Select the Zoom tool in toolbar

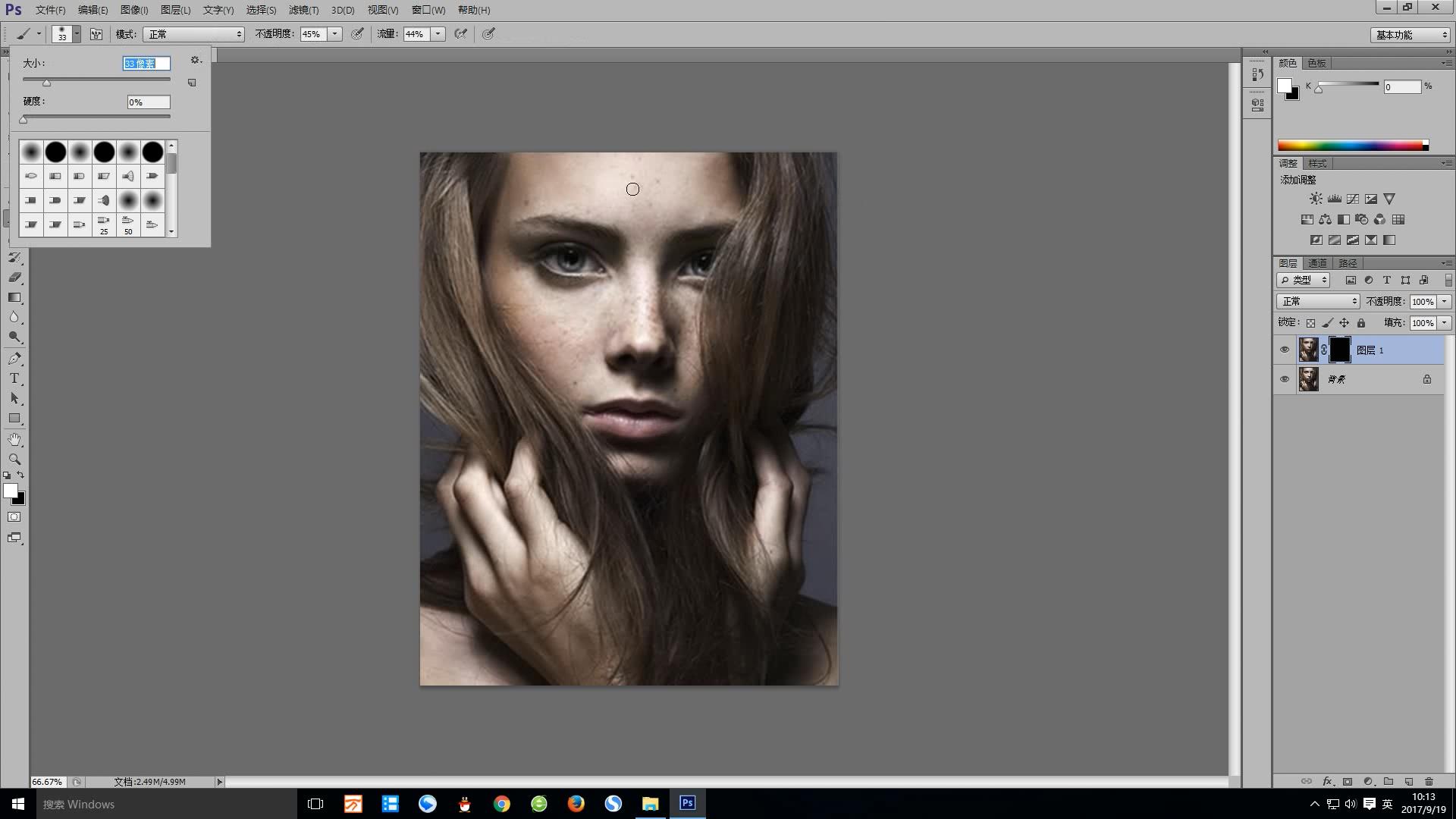point(14,459)
